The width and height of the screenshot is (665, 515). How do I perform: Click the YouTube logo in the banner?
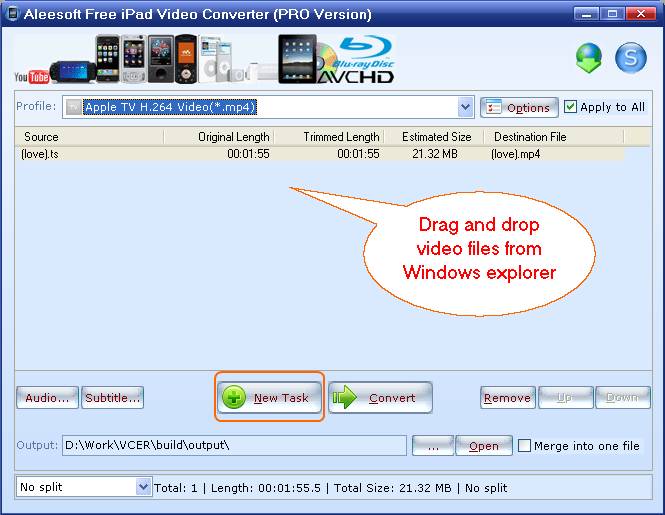[31, 77]
